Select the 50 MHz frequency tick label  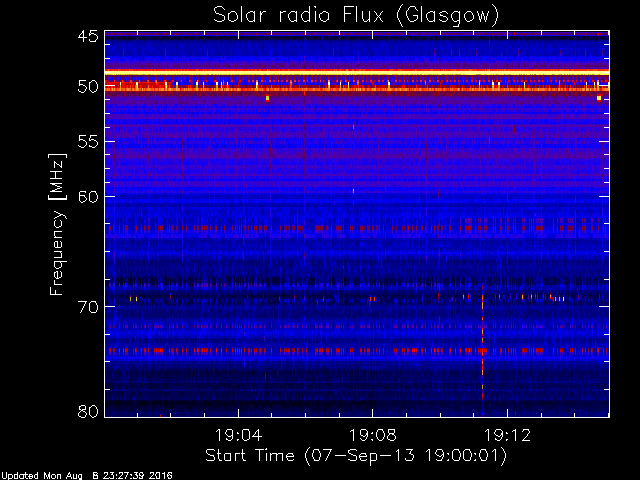coord(88,87)
